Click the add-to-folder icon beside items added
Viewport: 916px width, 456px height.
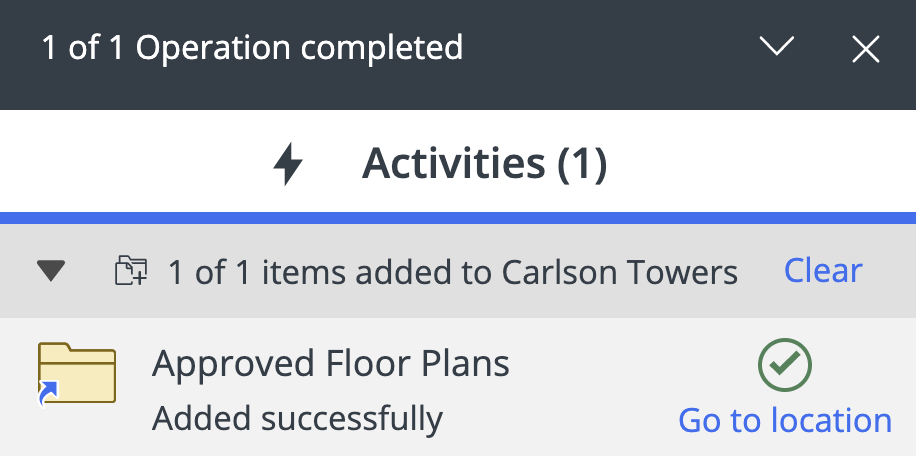[131, 271]
